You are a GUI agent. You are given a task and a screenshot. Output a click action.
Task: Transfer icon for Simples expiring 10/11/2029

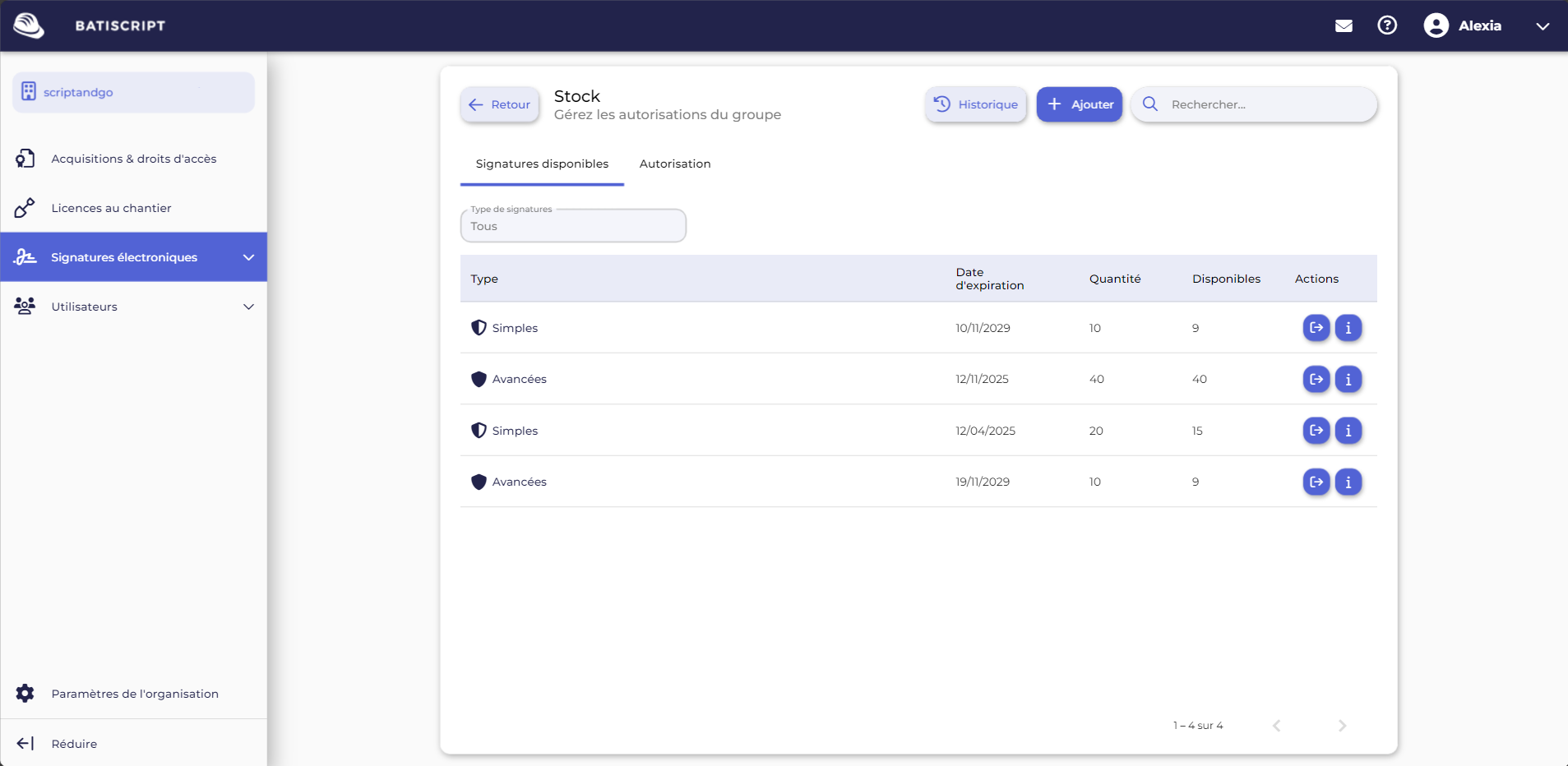[x=1316, y=328]
